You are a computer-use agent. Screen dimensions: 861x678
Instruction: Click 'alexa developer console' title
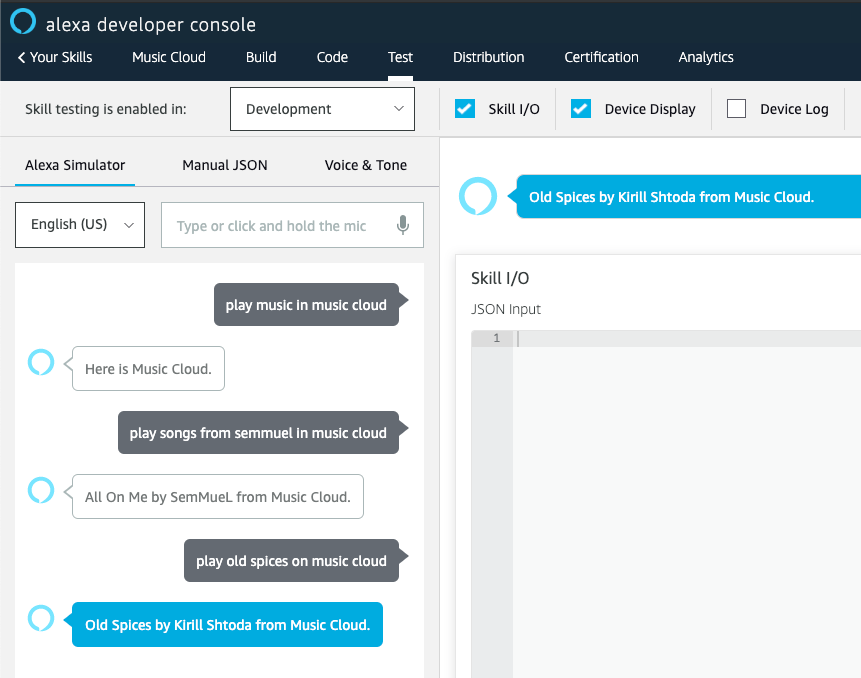(x=150, y=25)
